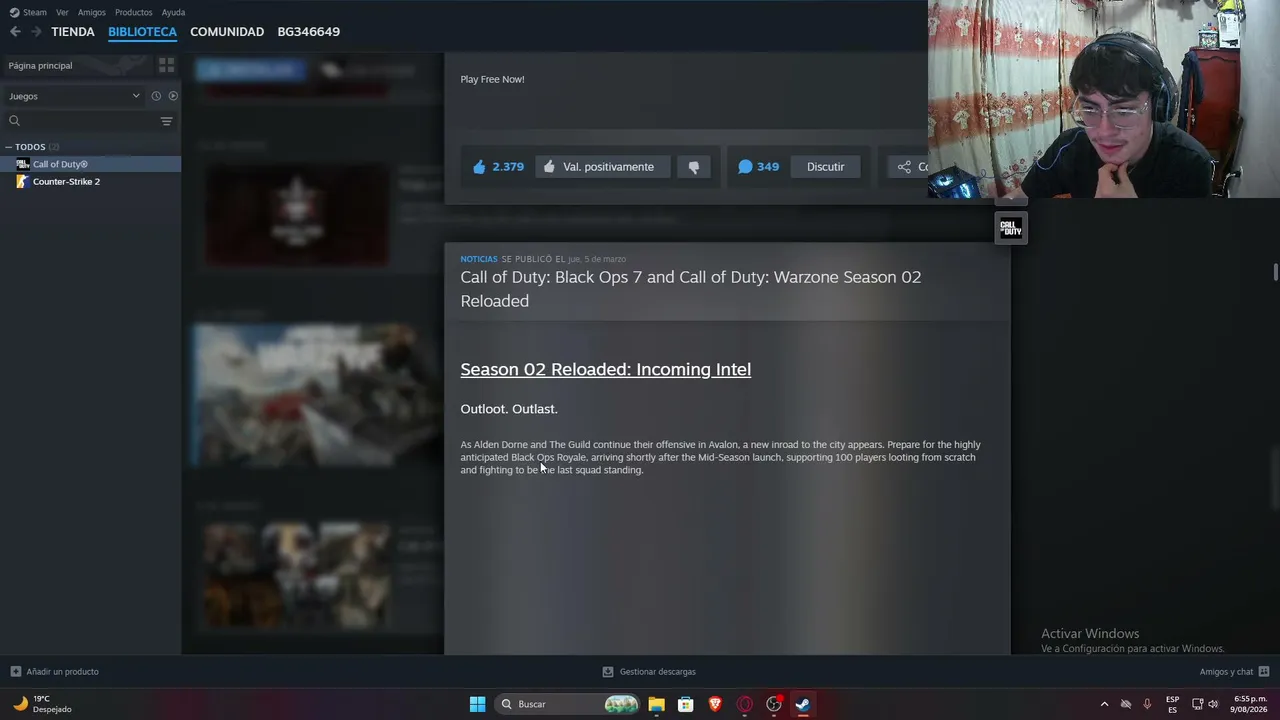Open OBS Studio from the taskbar
1280x720 pixels.
[x=773, y=704]
